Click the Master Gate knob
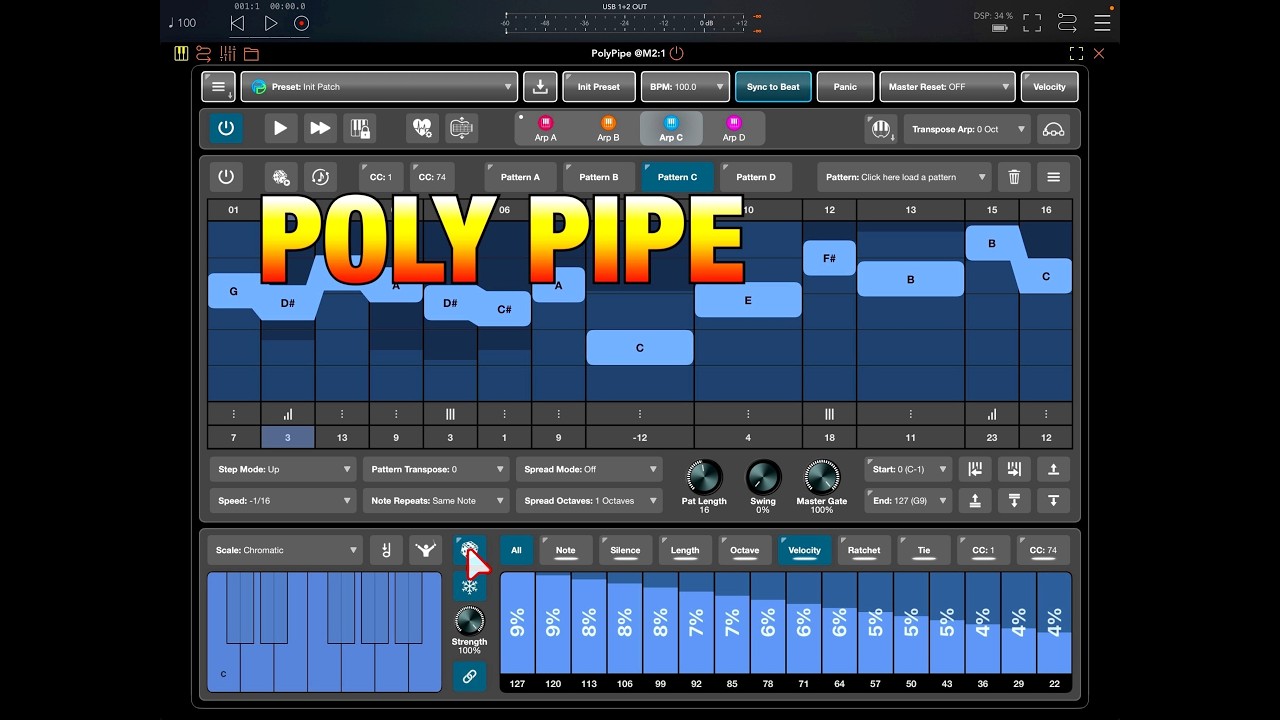 click(822, 477)
